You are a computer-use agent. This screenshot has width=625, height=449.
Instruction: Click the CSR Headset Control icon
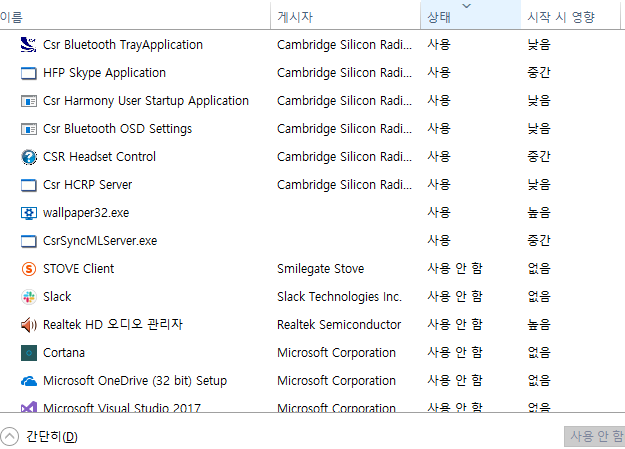pyautogui.click(x=29, y=157)
